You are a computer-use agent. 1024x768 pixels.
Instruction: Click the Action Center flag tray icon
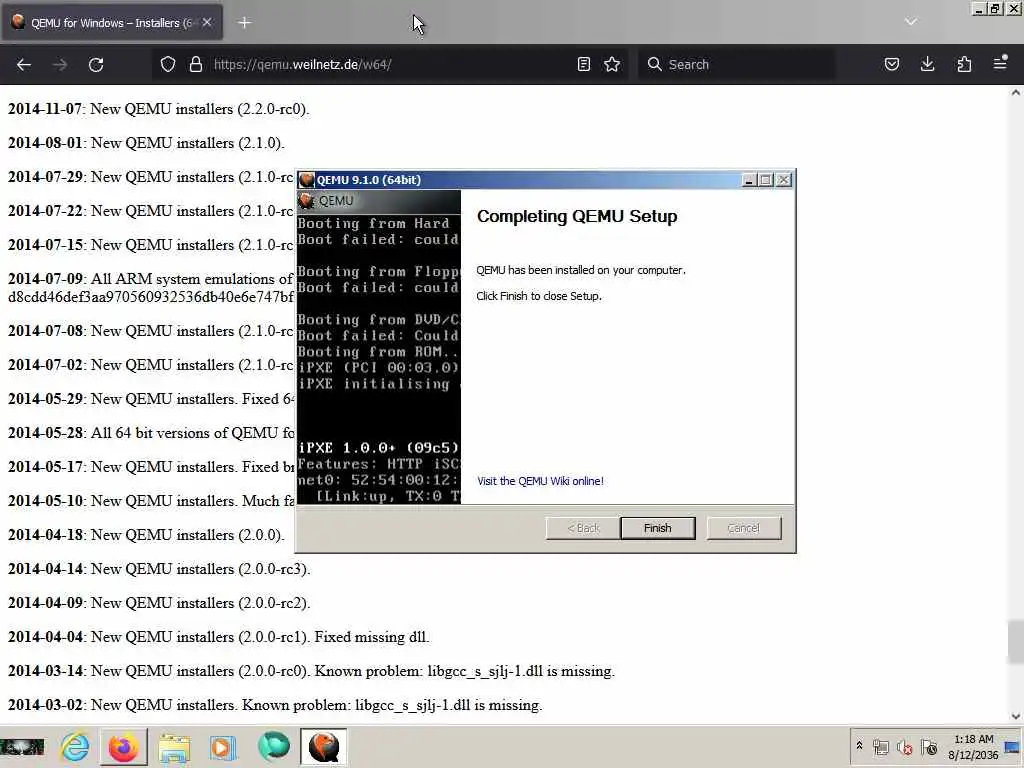(x=929, y=747)
